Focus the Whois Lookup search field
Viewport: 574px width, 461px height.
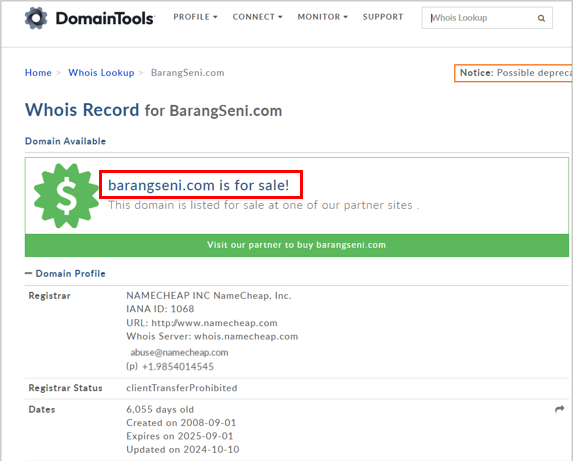[x=487, y=18]
